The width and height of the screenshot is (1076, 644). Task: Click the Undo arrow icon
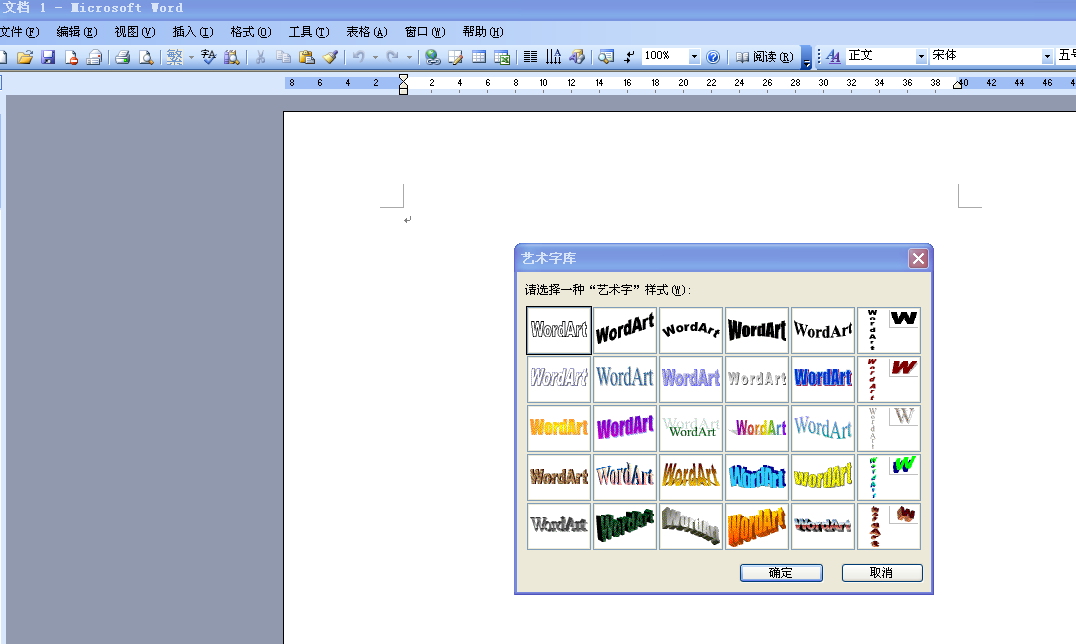(359, 57)
